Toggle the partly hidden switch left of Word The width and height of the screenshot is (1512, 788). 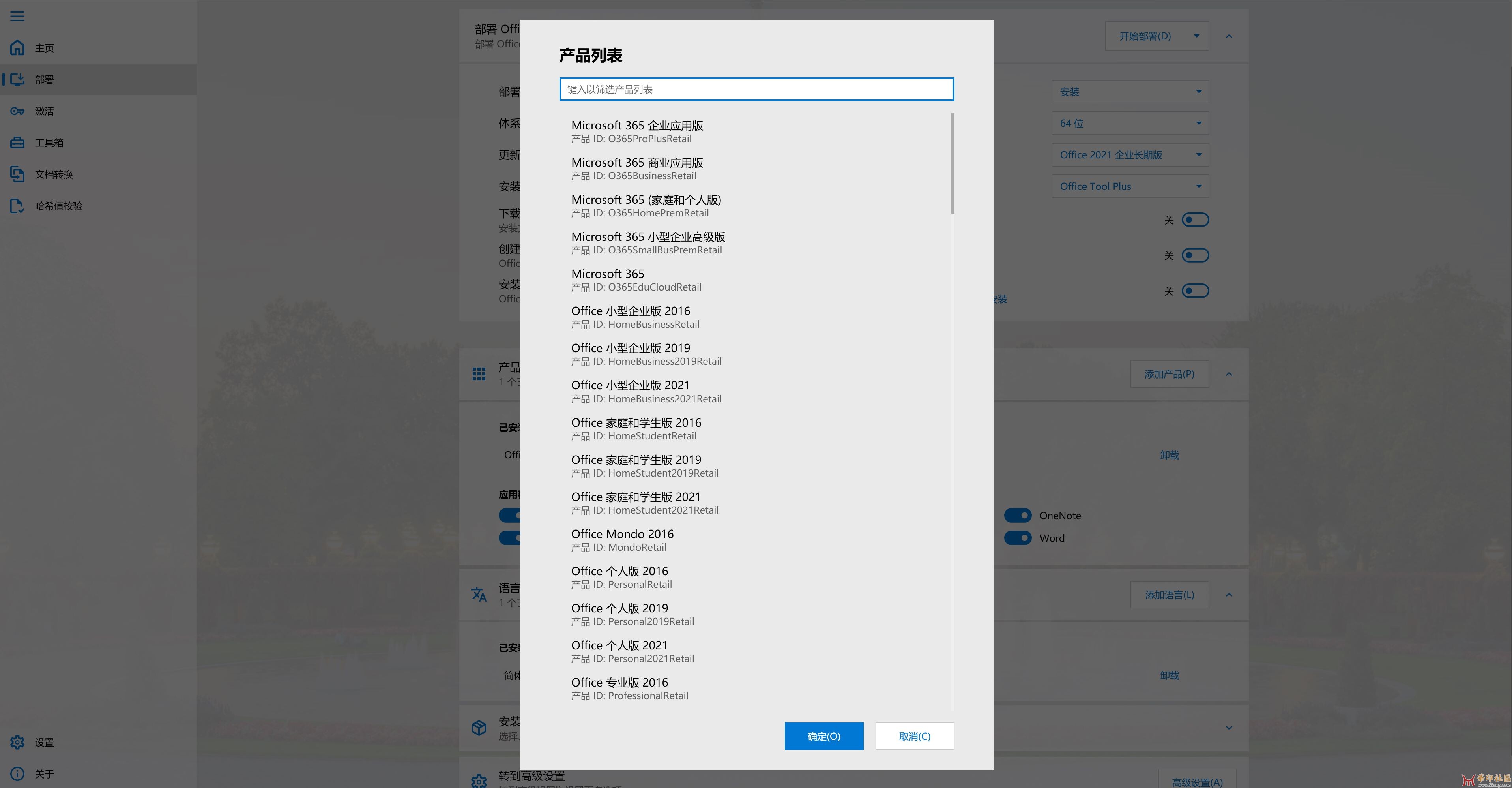tap(509, 538)
